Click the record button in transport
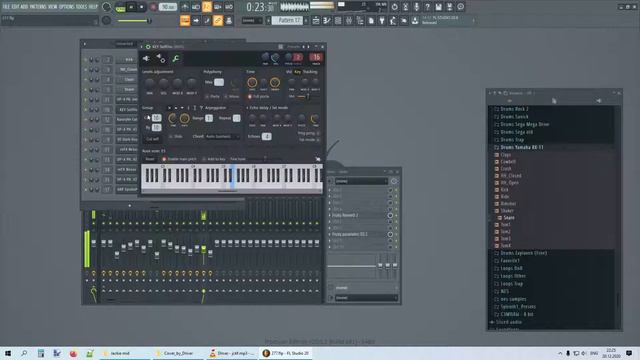Image resolution: width=640 pixels, height=360 pixels. [153, 7]
